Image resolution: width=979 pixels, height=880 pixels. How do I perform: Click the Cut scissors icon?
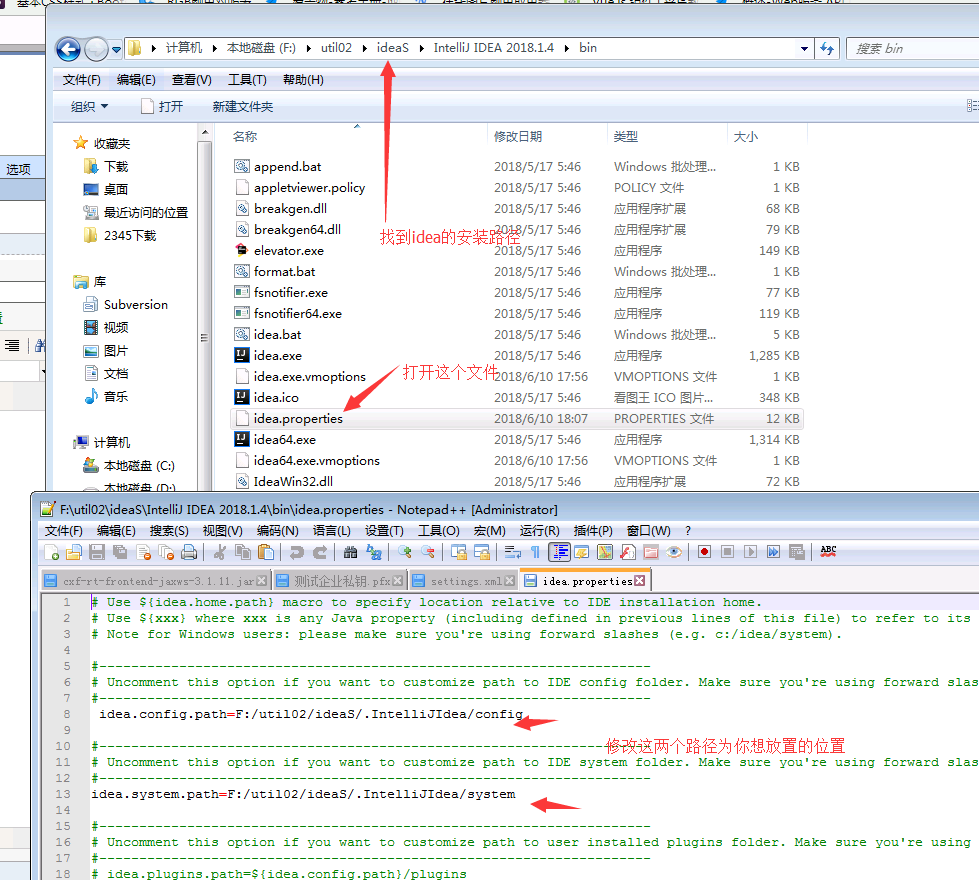[x=219, y=552]
